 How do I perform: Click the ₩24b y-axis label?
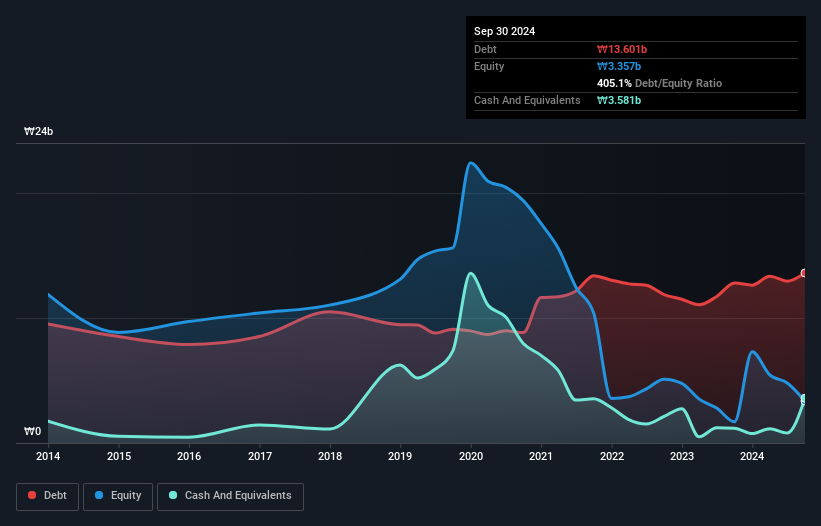pos(39,131)
